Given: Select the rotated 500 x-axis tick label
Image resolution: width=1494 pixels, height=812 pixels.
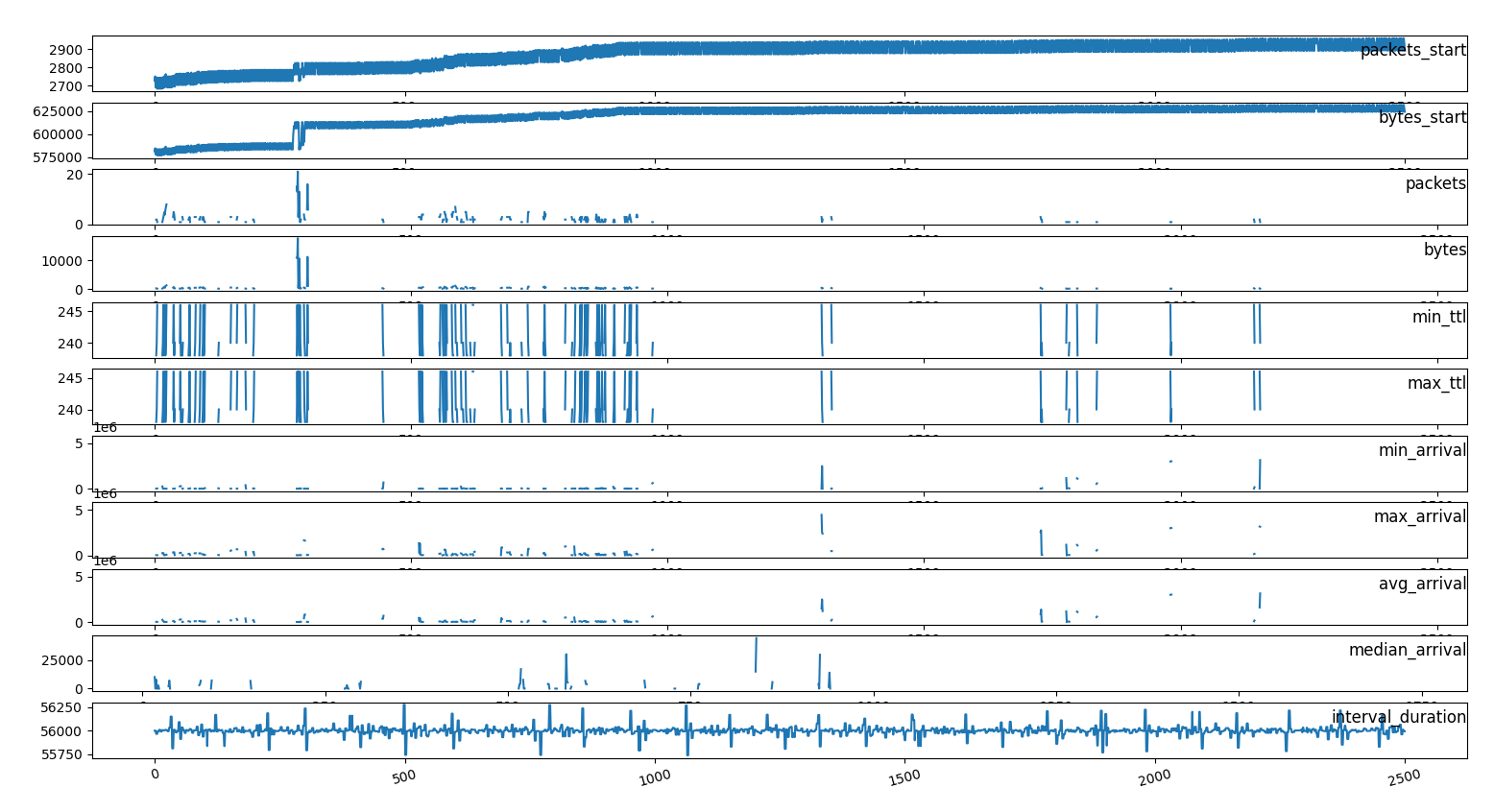Looking at the screenshot, I should point(404,775).
